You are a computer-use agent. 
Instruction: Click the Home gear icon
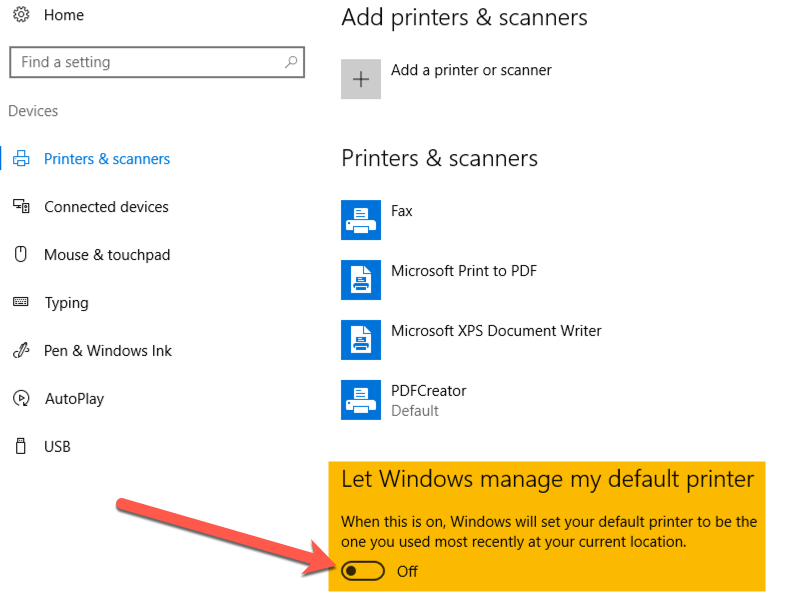pyautogui.click(x=20, y=15)
